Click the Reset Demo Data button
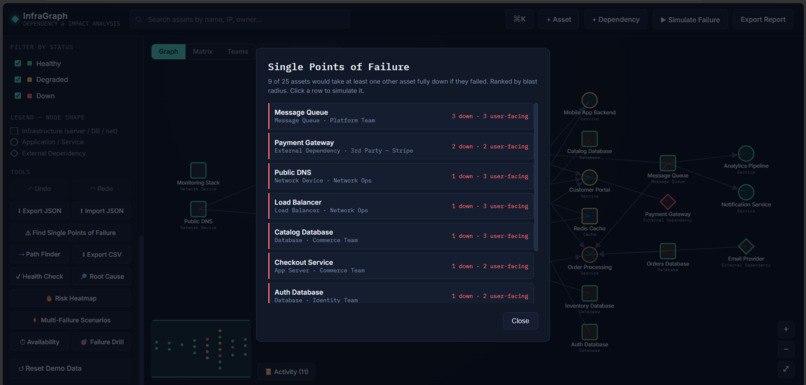This screenshot has height=385, width=806. tap(70, 369)
